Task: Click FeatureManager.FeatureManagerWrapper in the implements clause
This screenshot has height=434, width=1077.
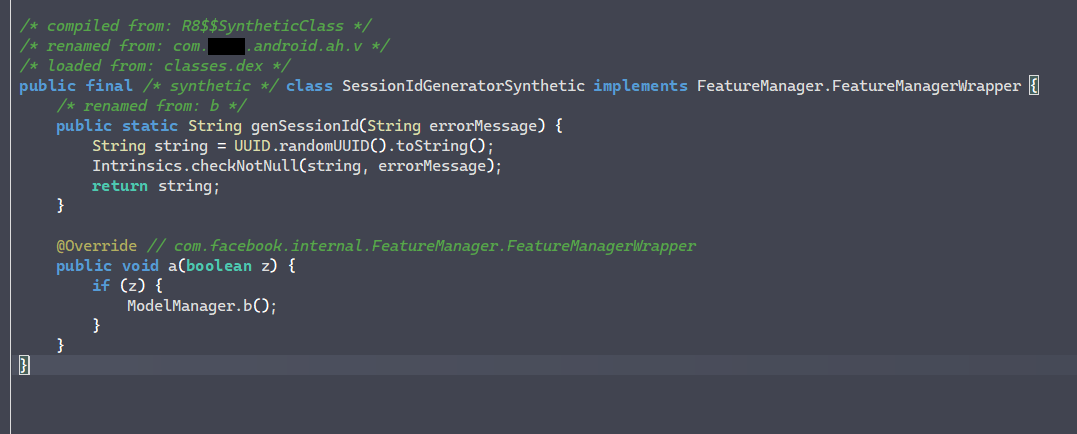Action: pos(859,86)
